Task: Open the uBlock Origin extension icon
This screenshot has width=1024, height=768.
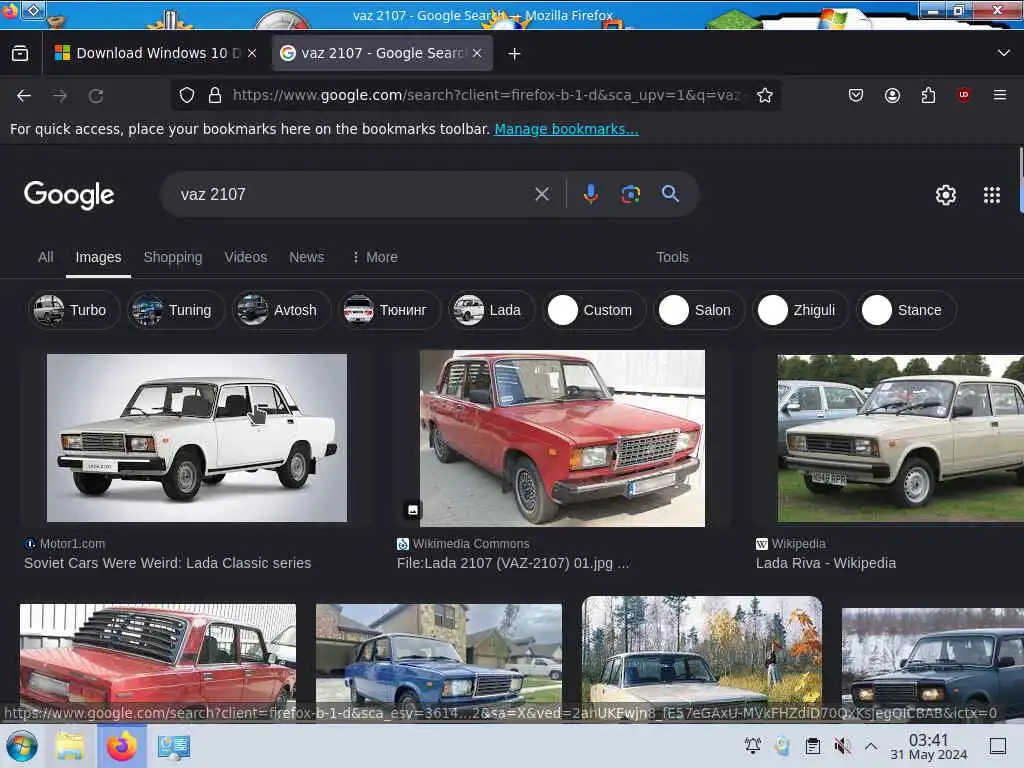Action: coord(963,95)
